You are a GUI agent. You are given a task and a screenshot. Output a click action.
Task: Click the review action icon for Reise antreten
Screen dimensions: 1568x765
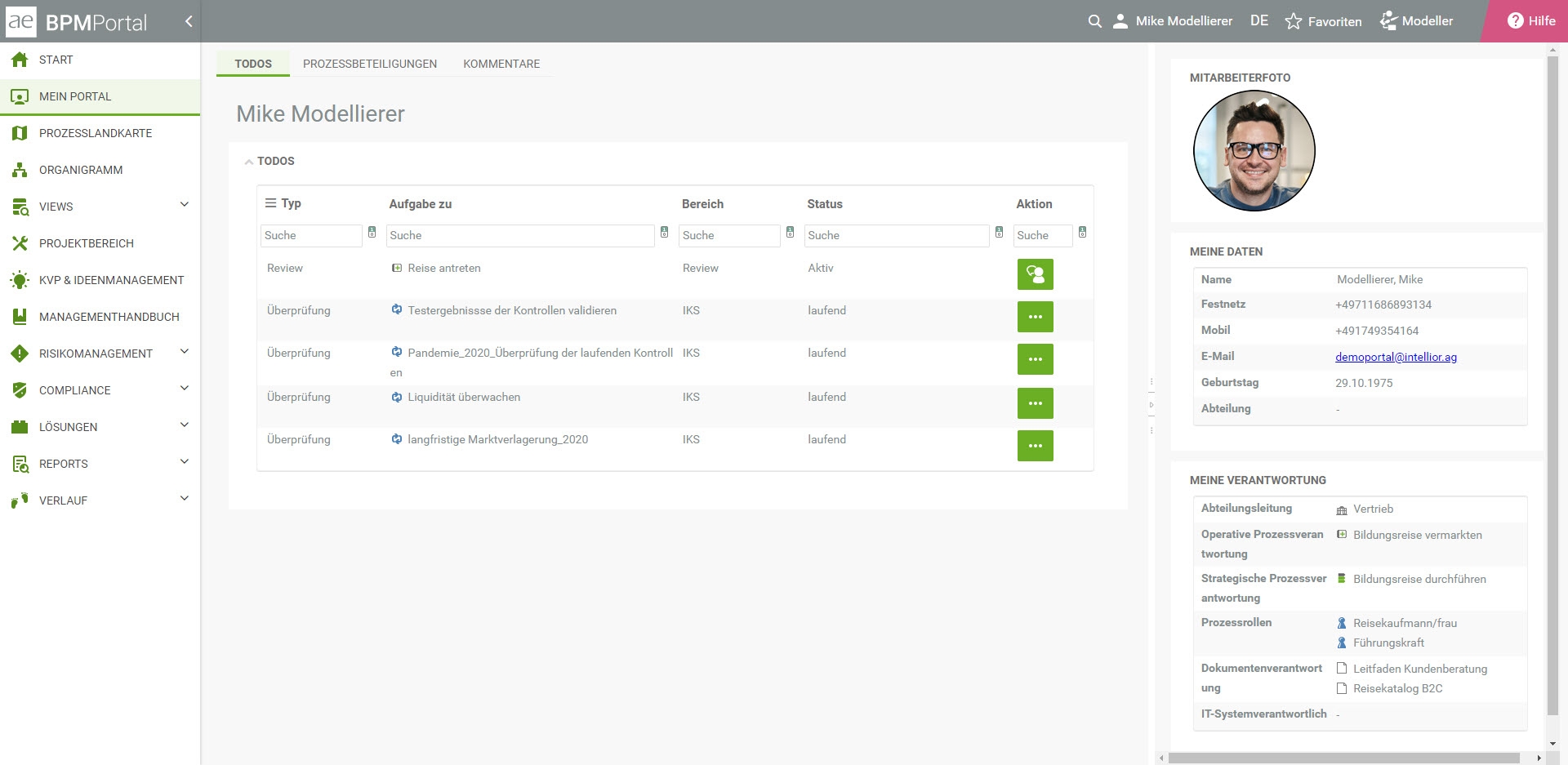[x=1035, y=274]
